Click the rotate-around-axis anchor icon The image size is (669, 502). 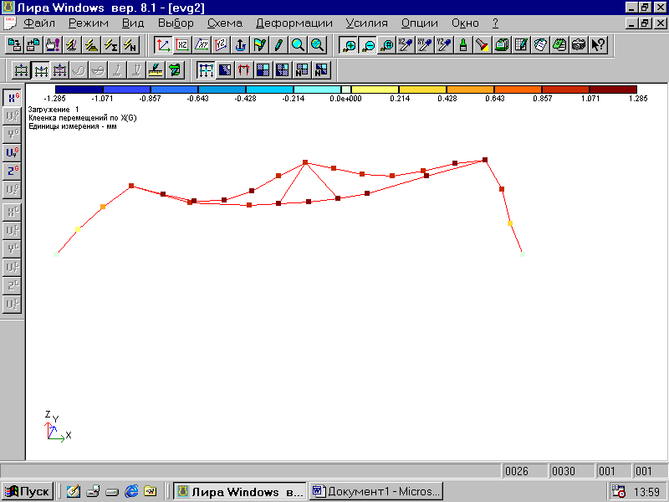pos(240,45)
